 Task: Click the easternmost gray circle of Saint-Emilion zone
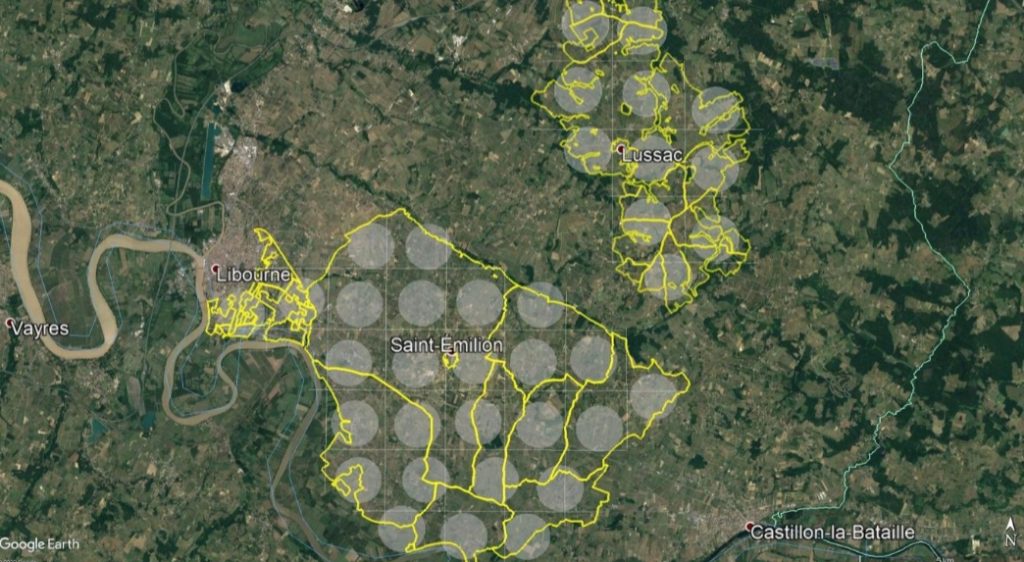653,396
